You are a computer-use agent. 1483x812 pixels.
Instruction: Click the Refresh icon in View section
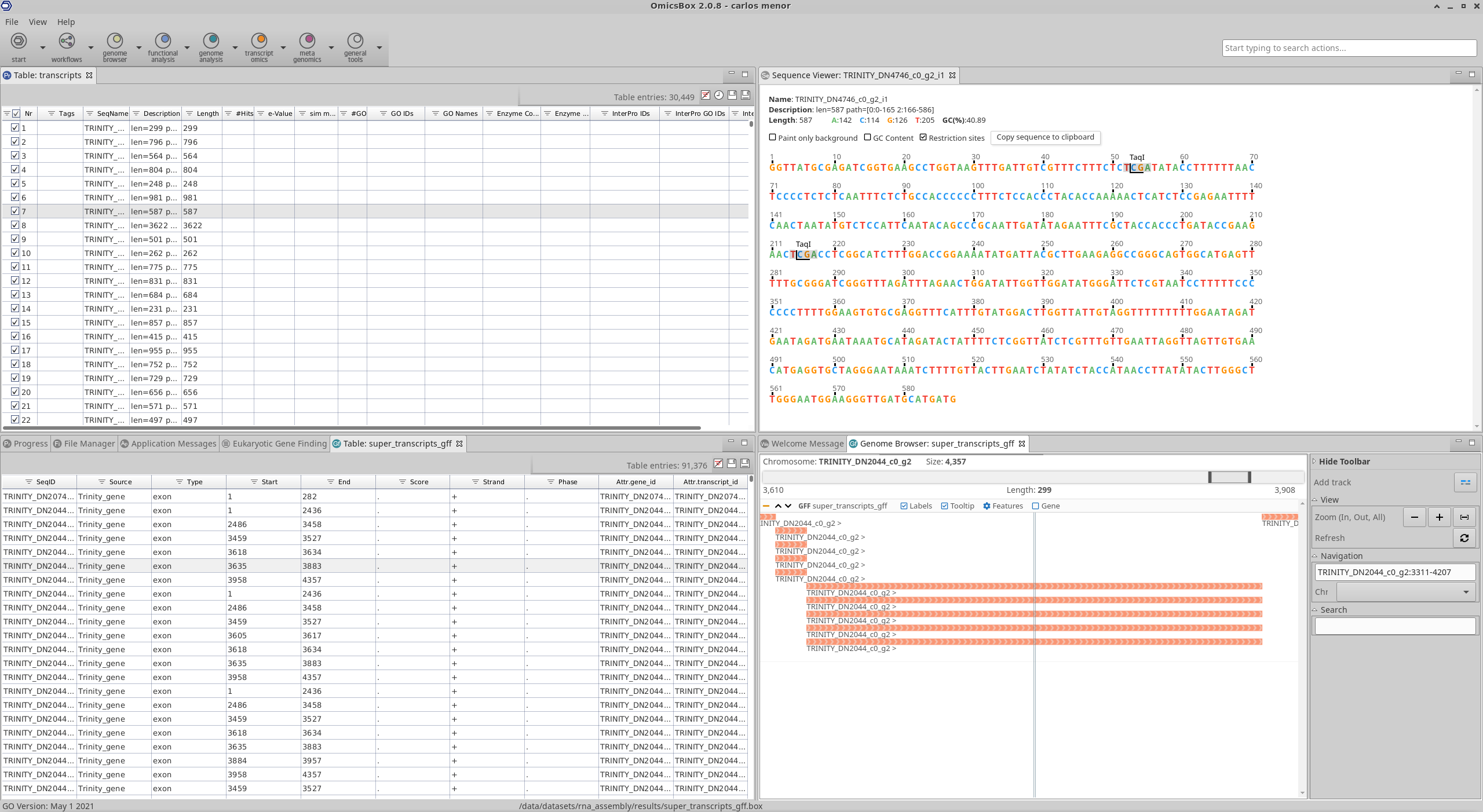(1464, 538)
